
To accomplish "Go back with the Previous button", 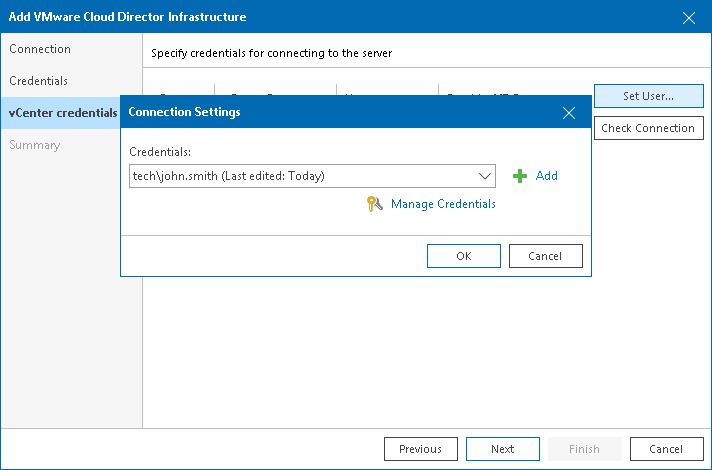I will click(421, 449).
